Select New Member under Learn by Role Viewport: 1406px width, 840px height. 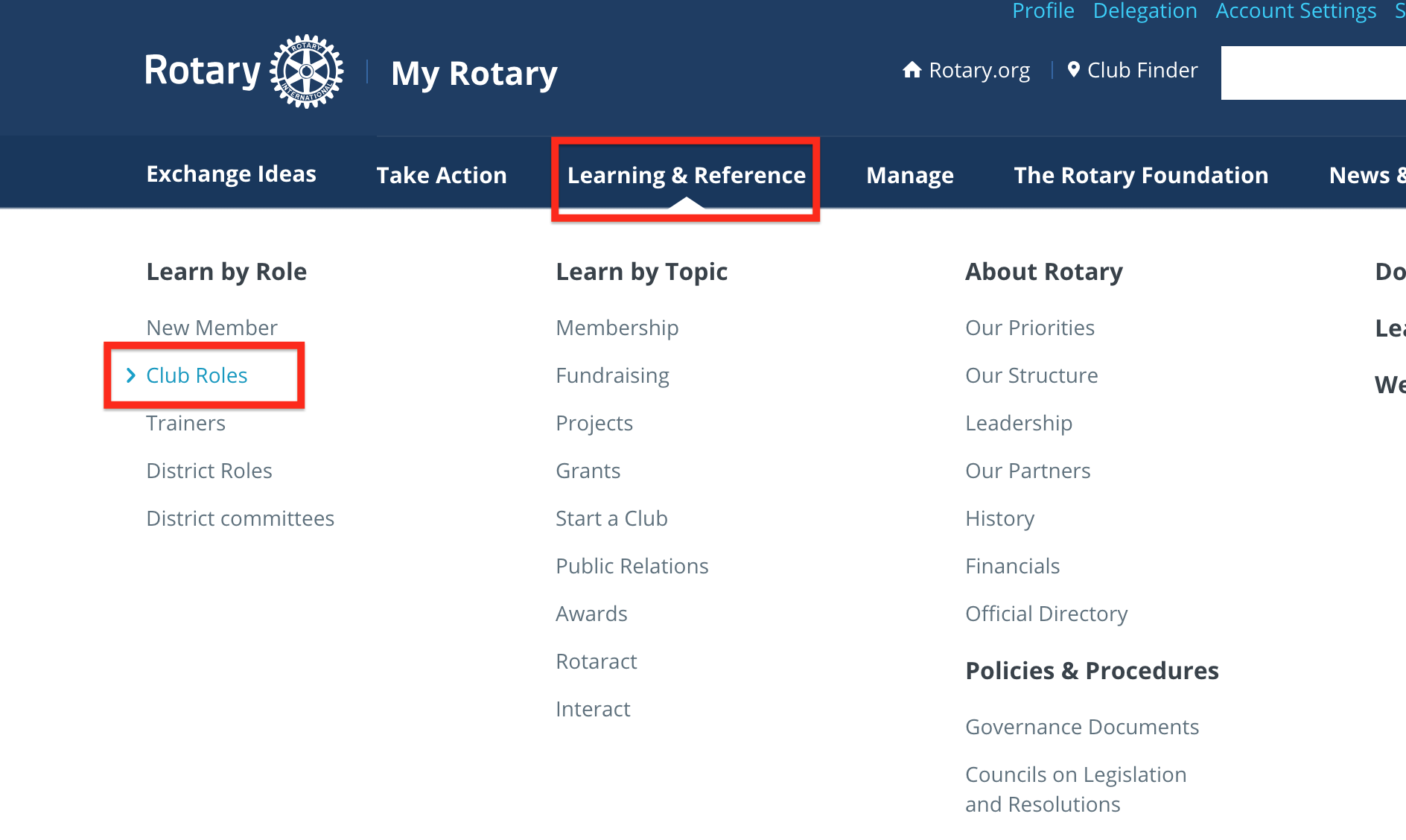click(x=211, y=328)
